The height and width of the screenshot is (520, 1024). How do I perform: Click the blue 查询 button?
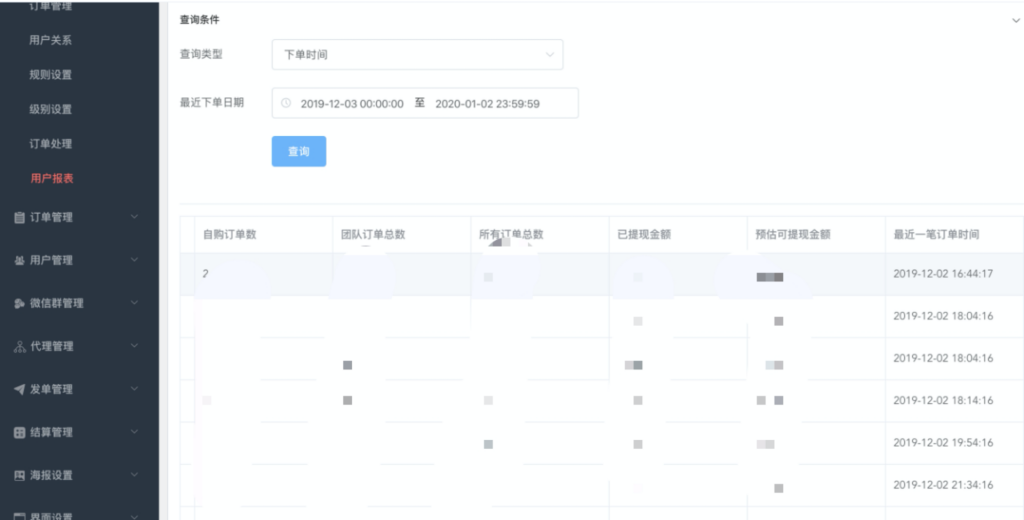pos(298,152)
